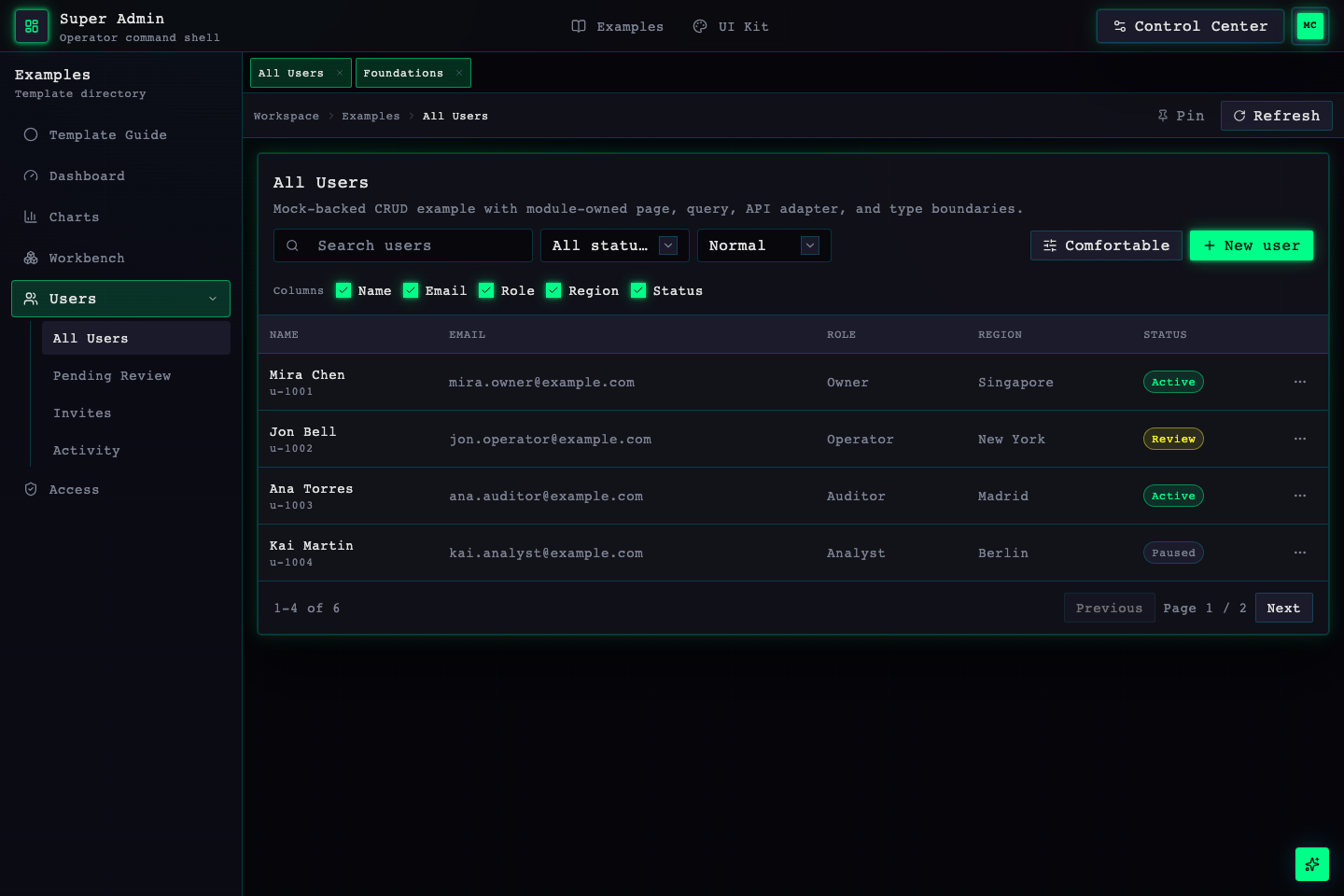Click the Review status badge for Jon Bell
The height and width of the screenshot is (896, 1344).
1173,439
